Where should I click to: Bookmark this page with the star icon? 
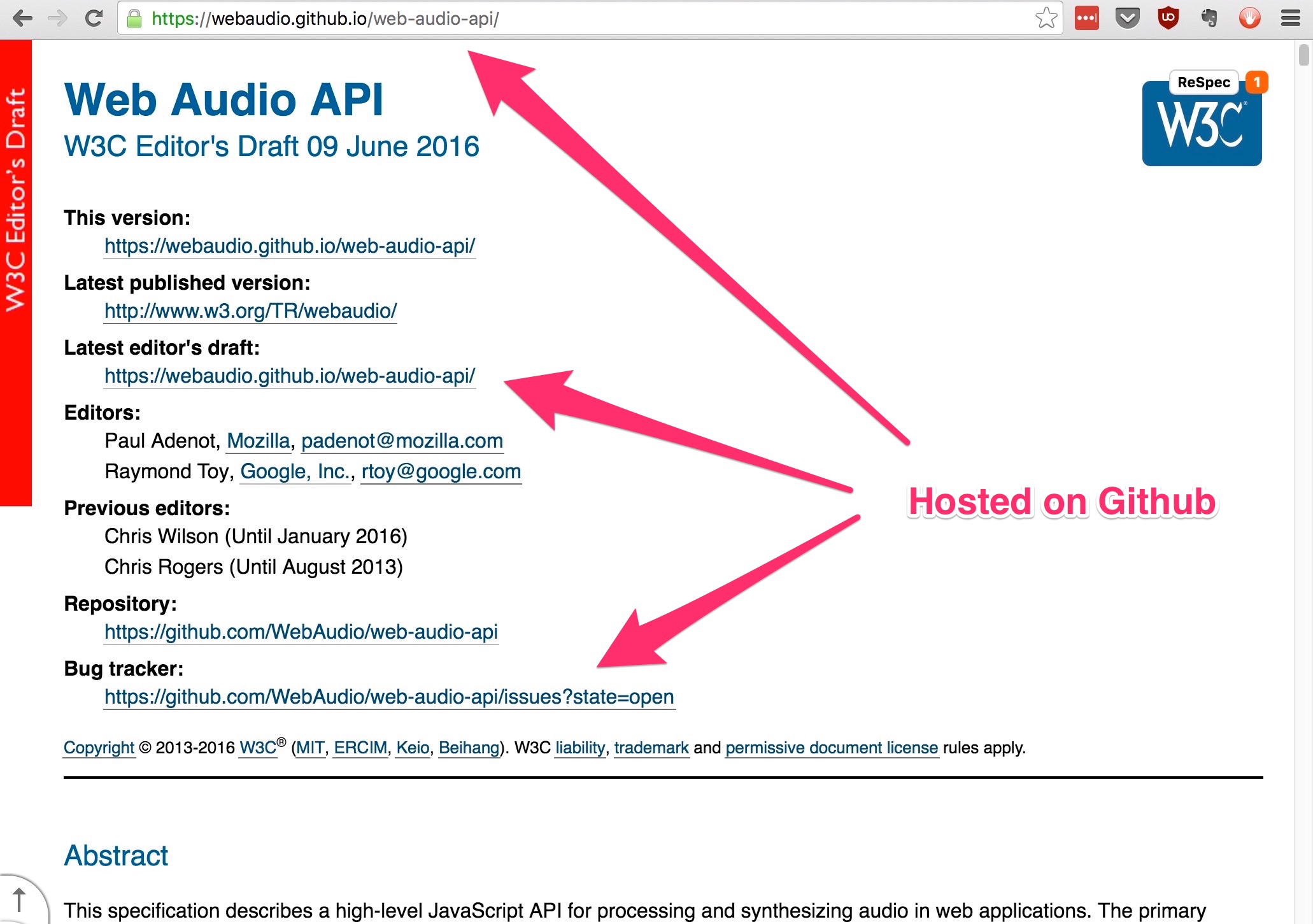(1046, 18)
